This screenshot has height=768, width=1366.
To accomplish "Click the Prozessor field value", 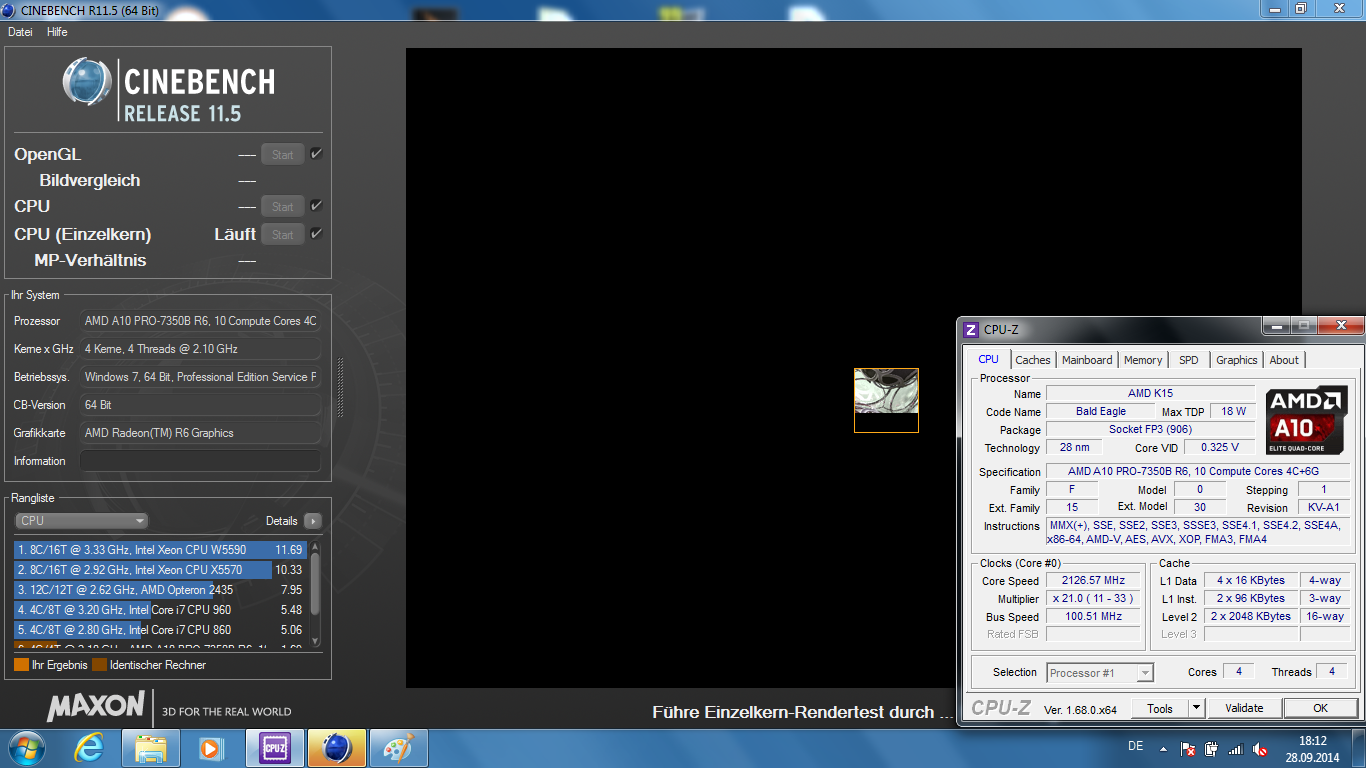I will point(200,321).
